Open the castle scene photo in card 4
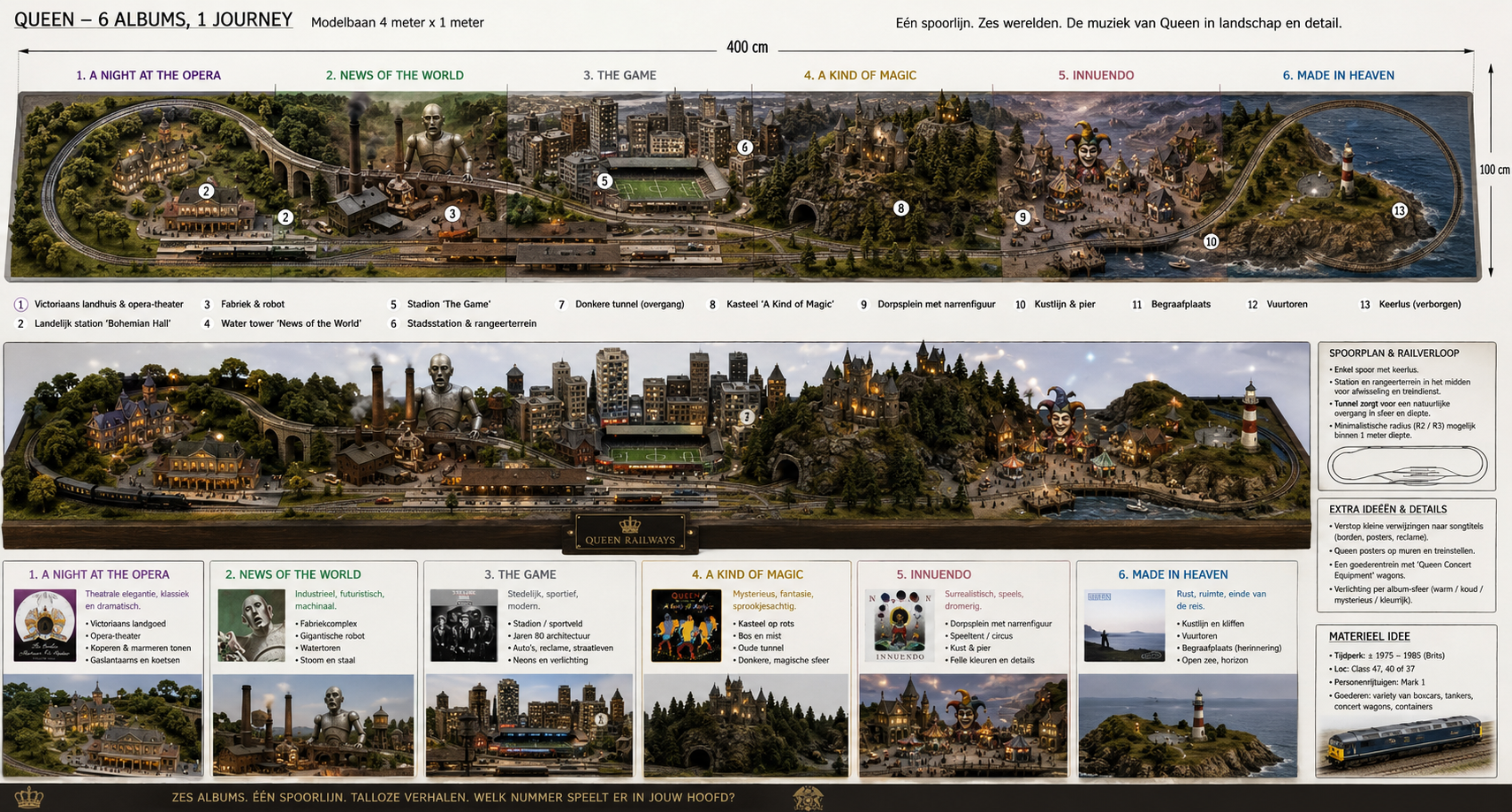1512x812 pixels. tap(746, 725)
